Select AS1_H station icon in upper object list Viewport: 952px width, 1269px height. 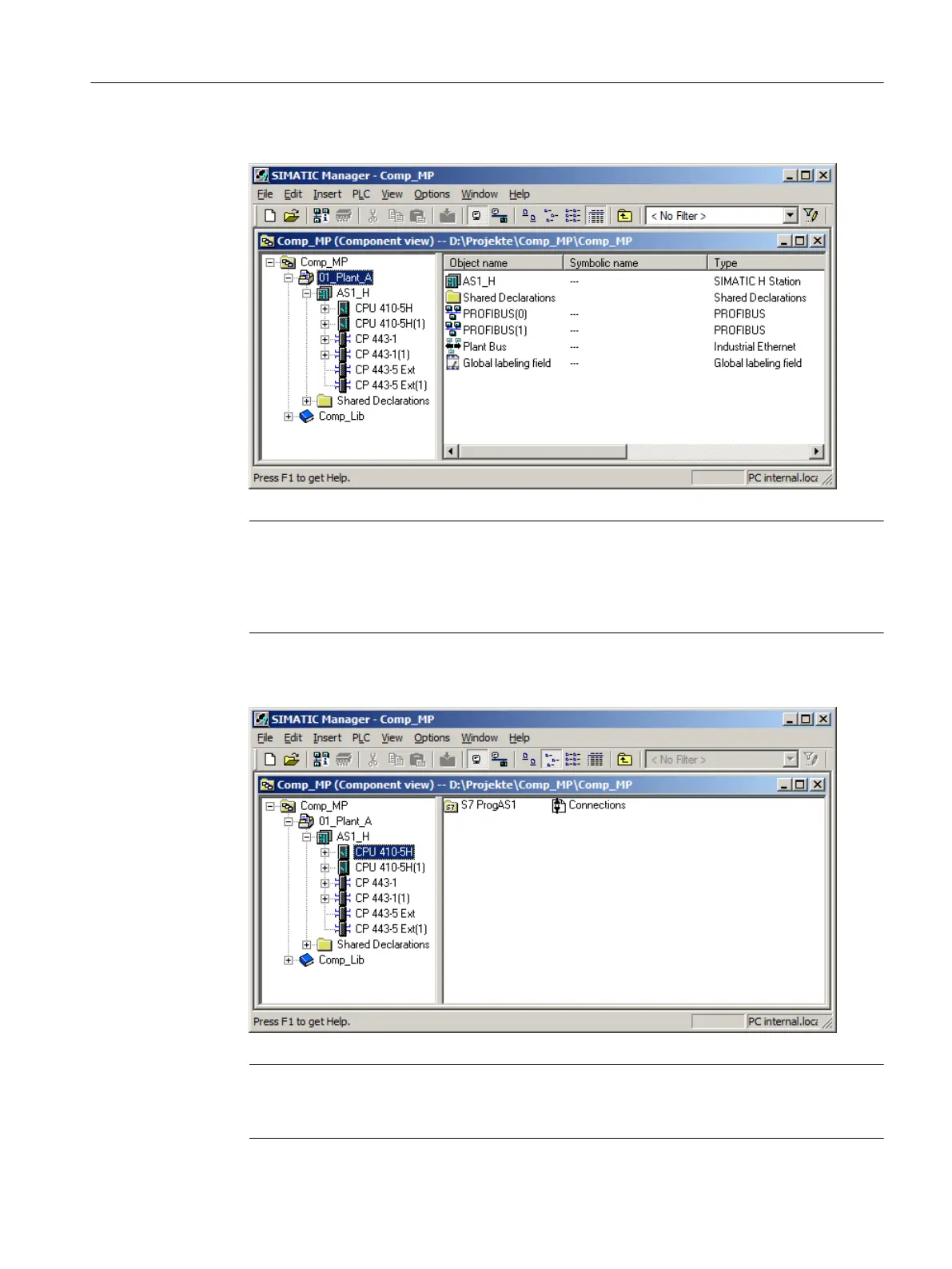pos(453,281)
